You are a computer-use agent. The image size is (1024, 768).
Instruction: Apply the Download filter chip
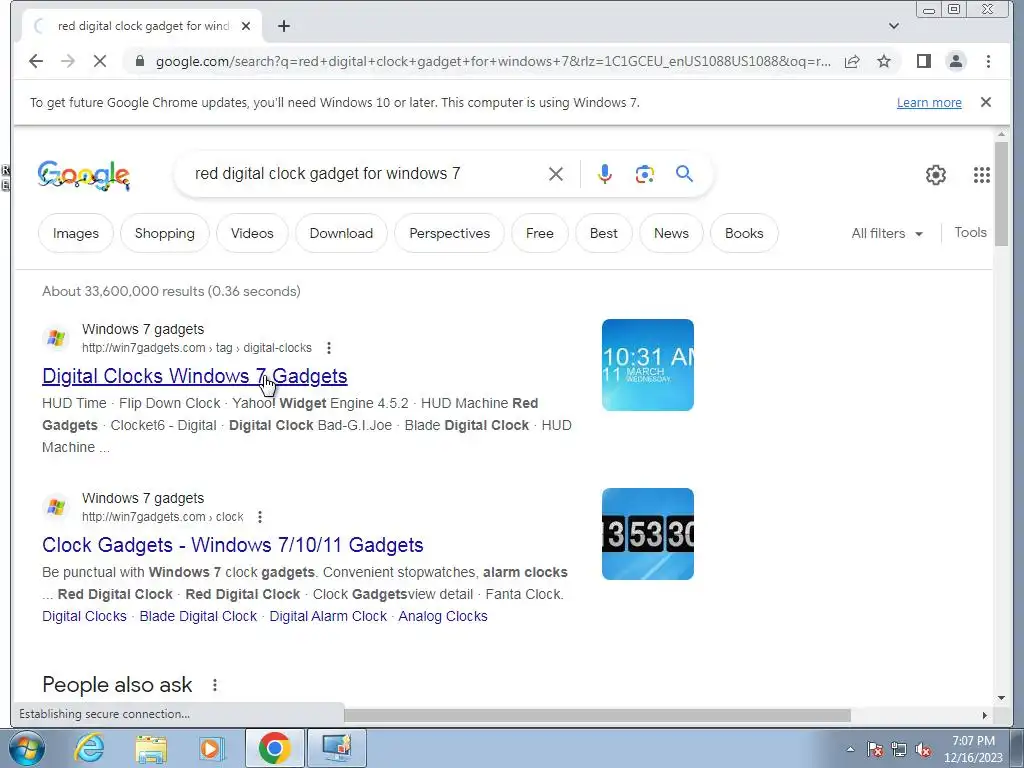tap(341, 233)
